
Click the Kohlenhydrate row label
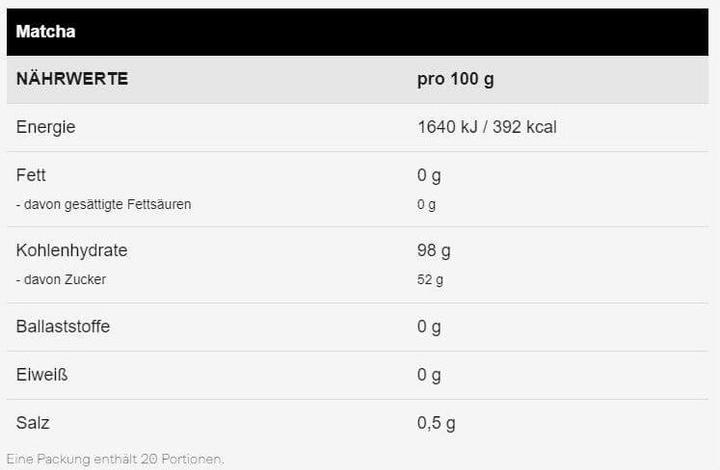pyautogui.click(x=72, y=250)
